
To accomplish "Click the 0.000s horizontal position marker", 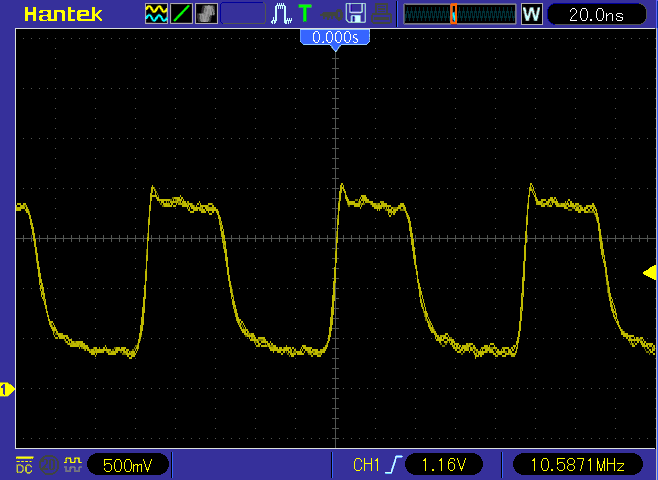I will [335, 39].
